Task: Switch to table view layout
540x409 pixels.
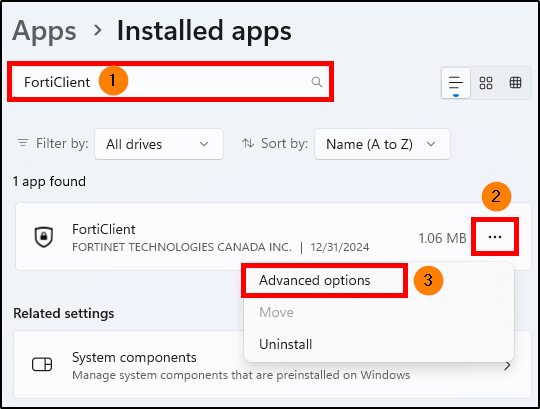Action: pos(515,83)
